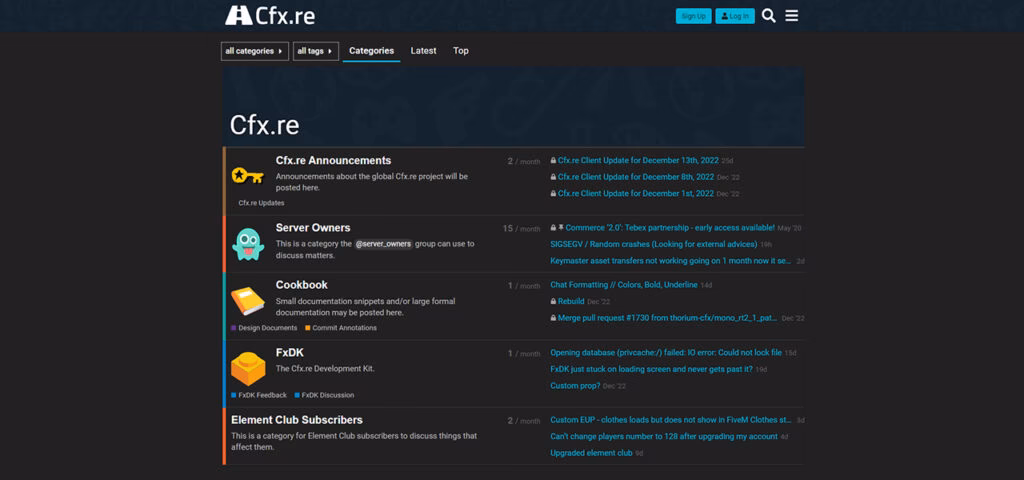Viewport: 1024px width, 480px height.
Task: Expand the all tags dropdown
Action: coord(315,51)
